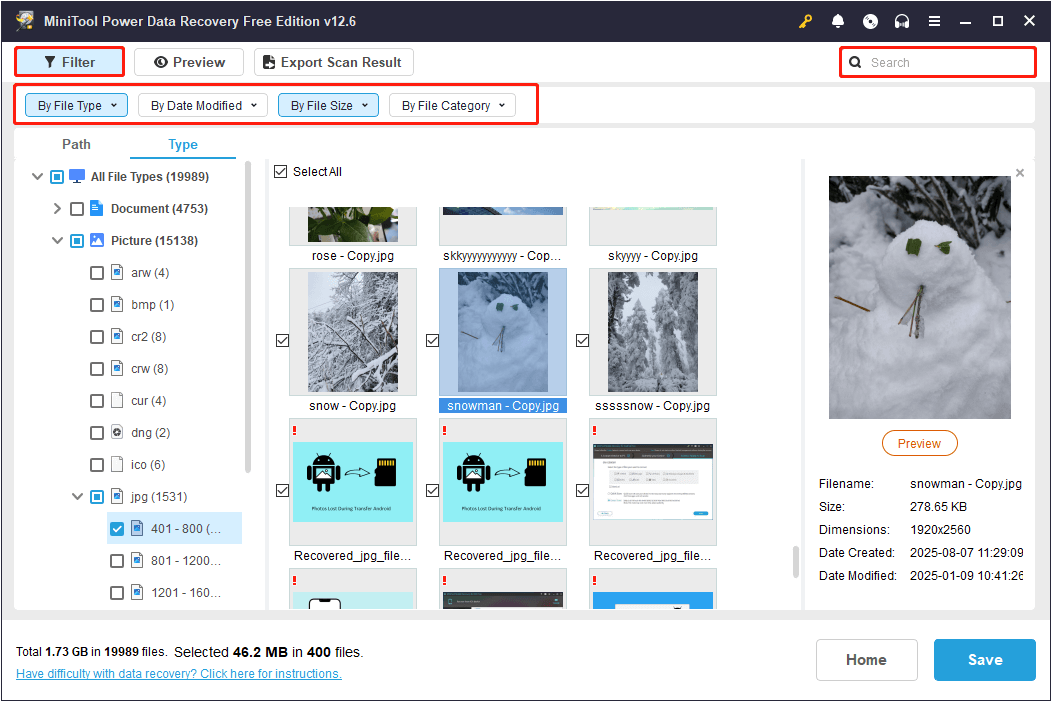Export the scan result
1053x703 pixels.
click(x=333, y=61)
